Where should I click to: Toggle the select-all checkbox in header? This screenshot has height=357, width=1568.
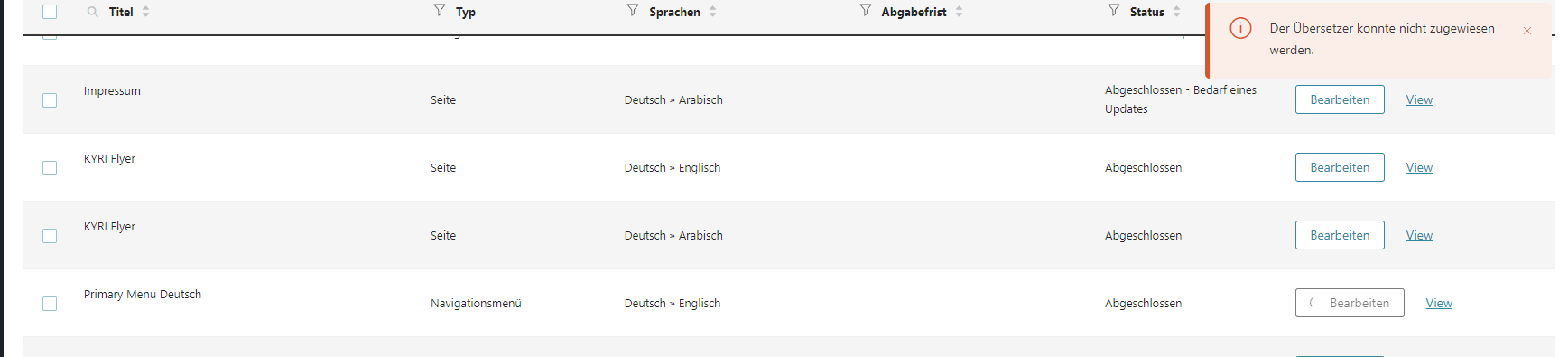[x=50, y=12]
